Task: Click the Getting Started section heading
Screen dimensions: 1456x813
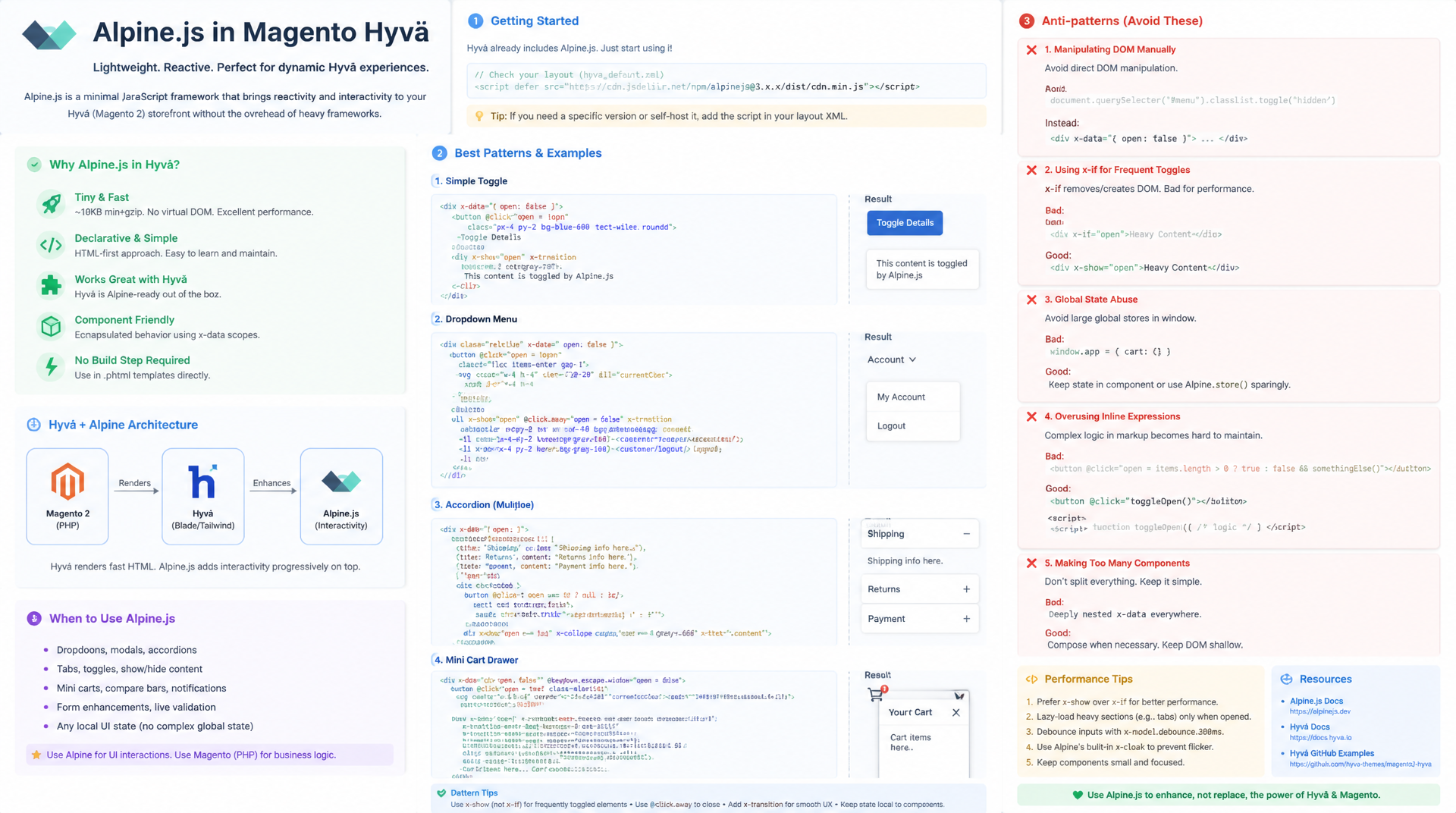Action: pyautogui.click(x=534, y=20)
